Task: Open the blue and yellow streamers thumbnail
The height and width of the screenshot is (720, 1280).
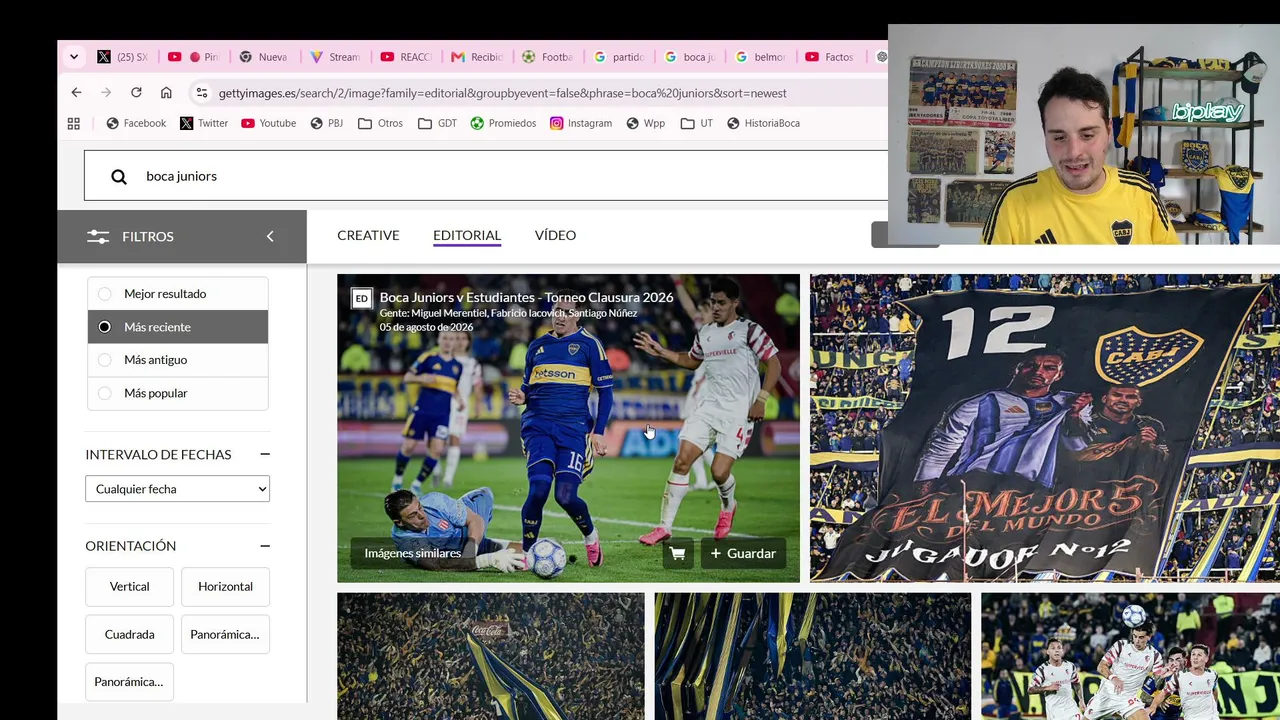Action: click(x=813, y=656)
